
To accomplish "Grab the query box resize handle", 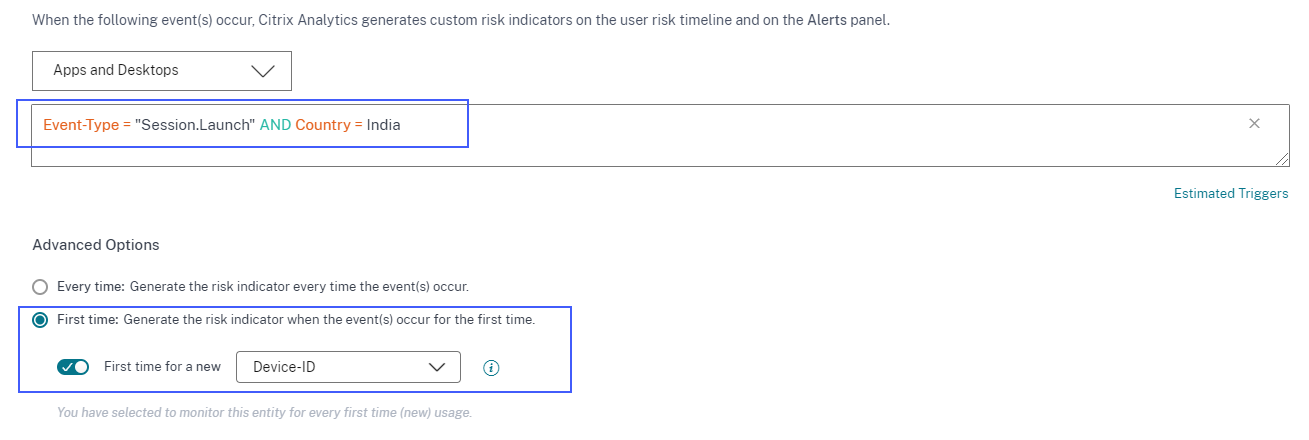I will pos(1282,159).
